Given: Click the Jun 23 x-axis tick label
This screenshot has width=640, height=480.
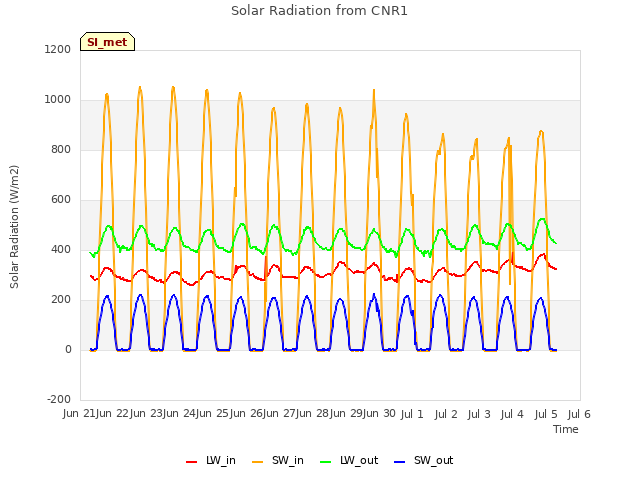Looking at the screenshot, I should pyautogui.click(x=147, y=414).
